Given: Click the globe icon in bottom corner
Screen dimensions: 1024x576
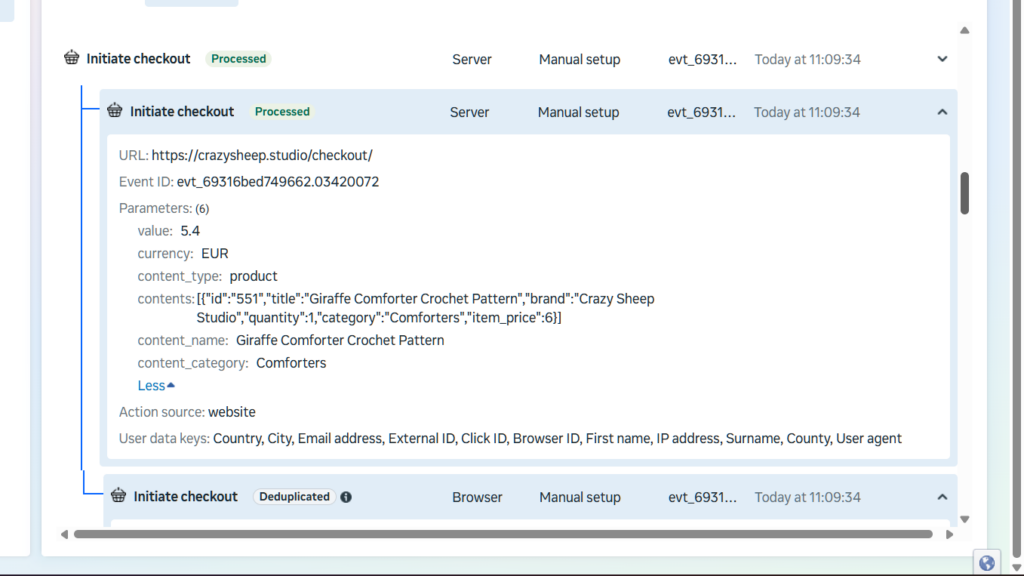Looking at the screenshot, I should pyautogui.click(x=987, y=563).
